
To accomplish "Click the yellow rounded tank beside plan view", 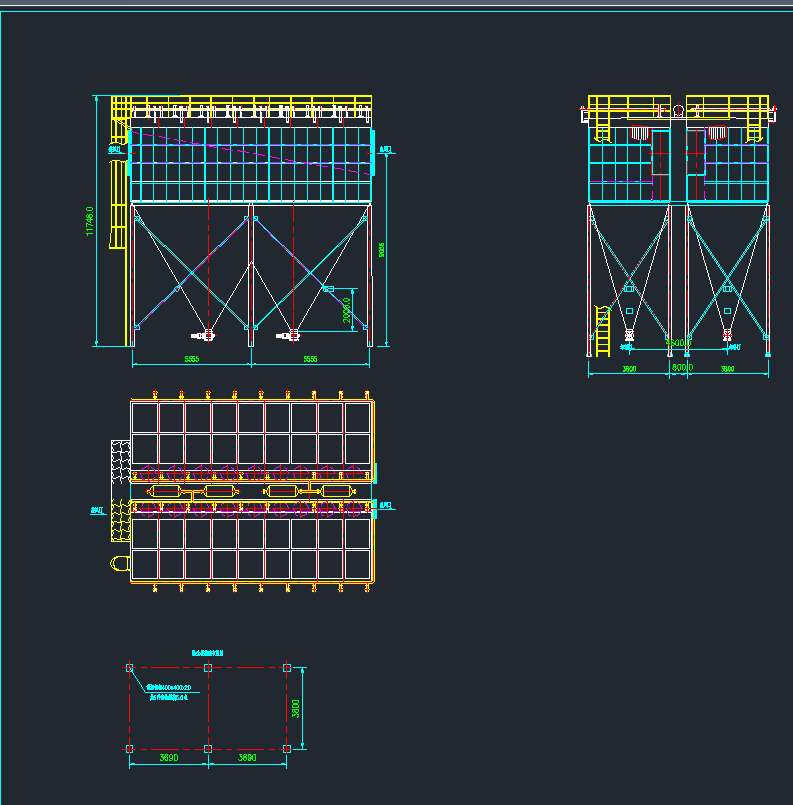I will coord(119,564).
